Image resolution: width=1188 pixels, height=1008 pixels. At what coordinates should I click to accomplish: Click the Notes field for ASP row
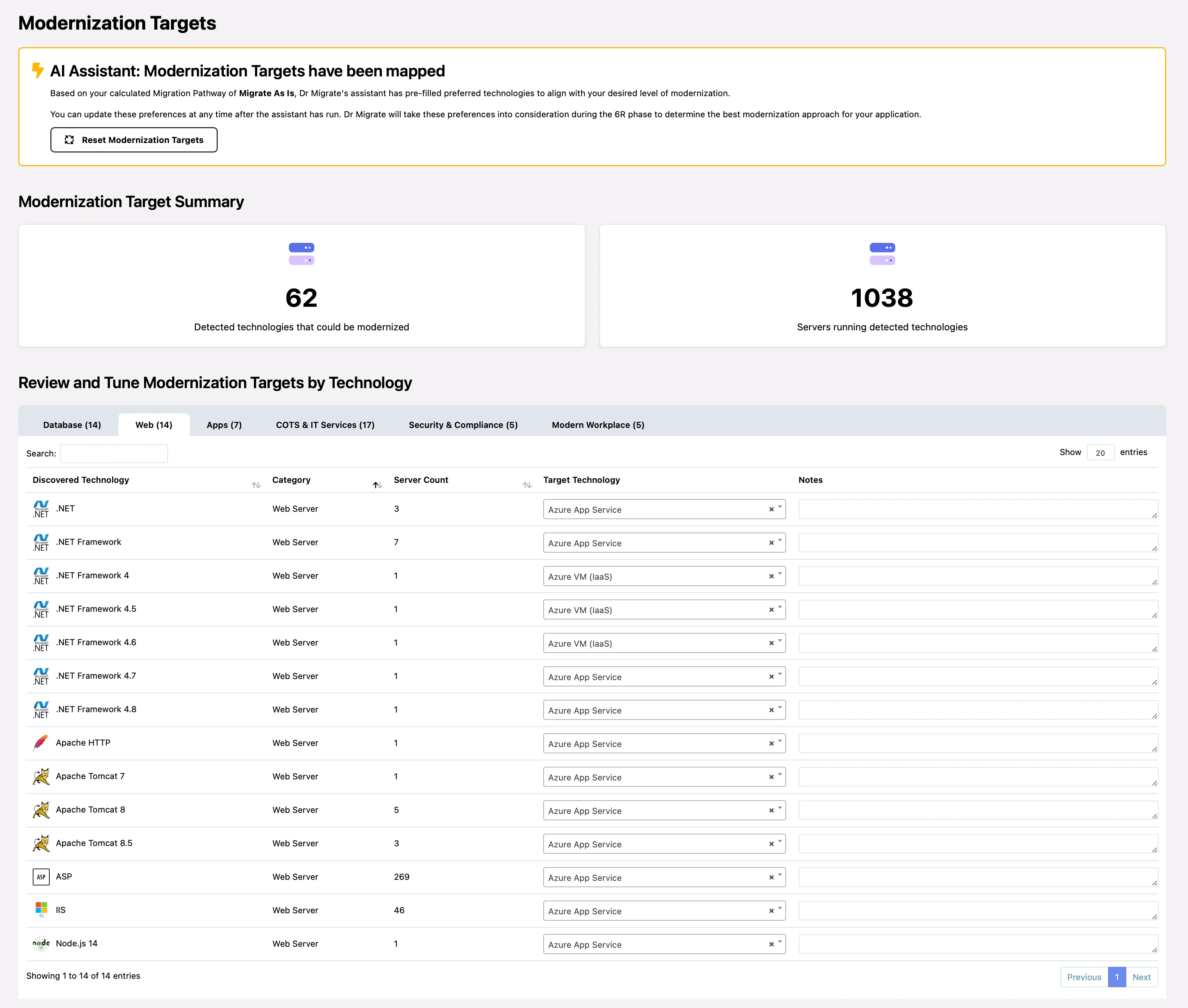pos(978,877)
